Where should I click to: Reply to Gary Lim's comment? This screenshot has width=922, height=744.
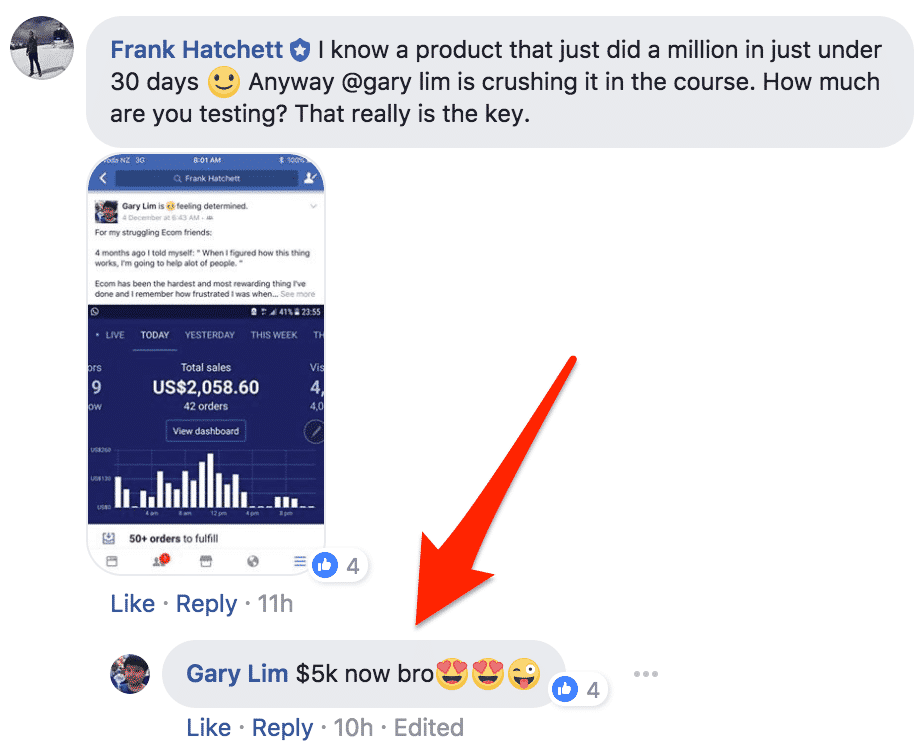click(x=282, y=728)
